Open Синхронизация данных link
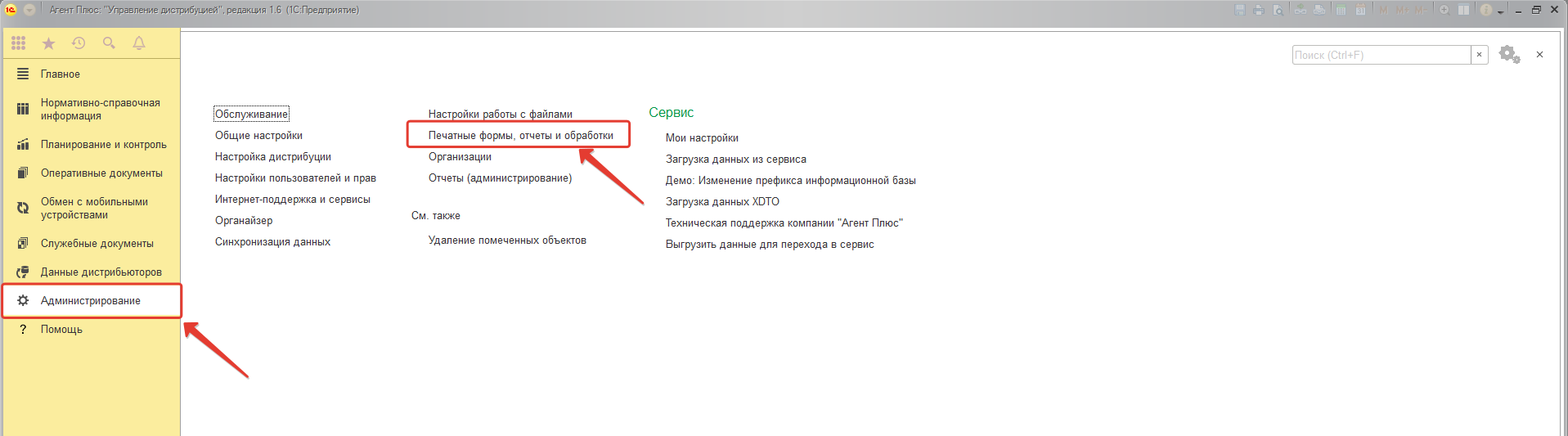1568x436 pixels. coord(272,241)
